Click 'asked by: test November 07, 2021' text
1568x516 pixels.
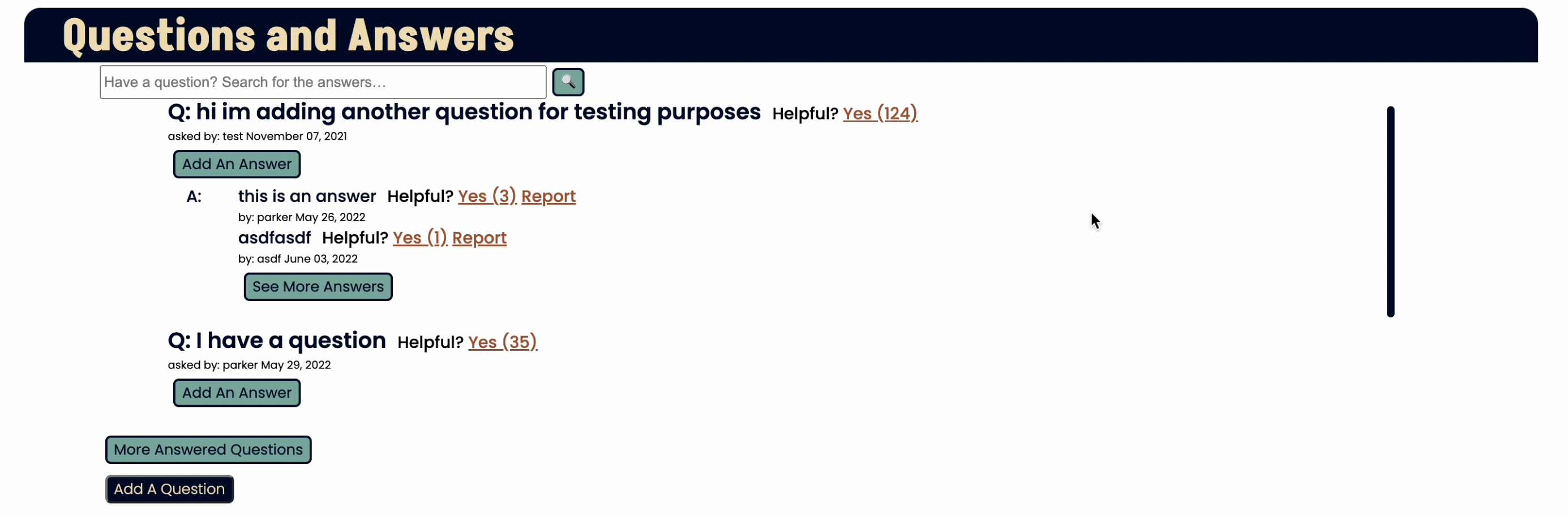click(258, 136)
